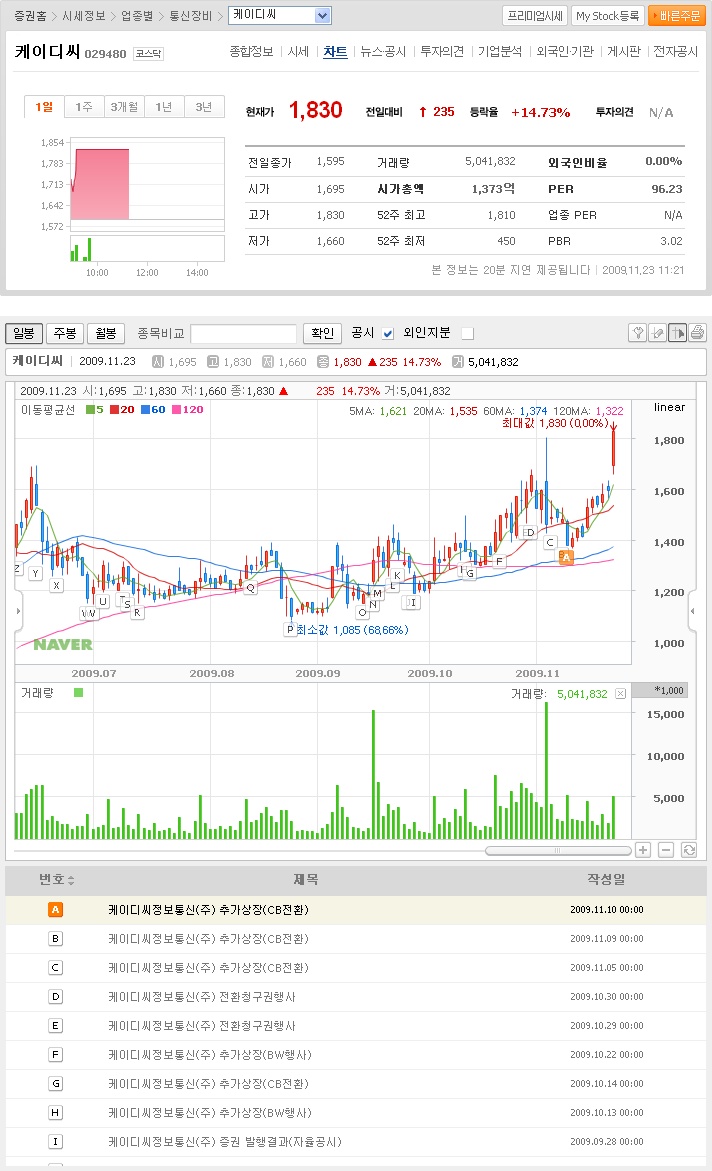
Task: Open the 종합정보 tab
Action: (x=251, y=52)
